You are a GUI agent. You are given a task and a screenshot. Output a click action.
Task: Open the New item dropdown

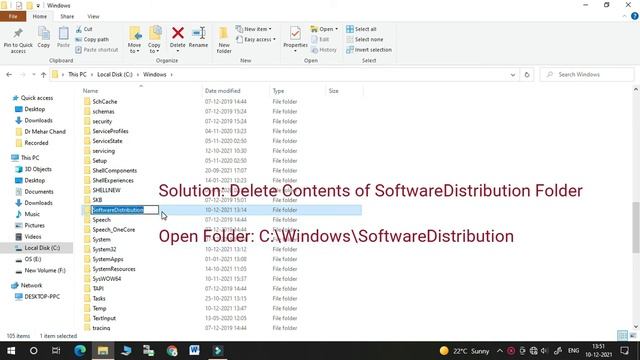253,29
